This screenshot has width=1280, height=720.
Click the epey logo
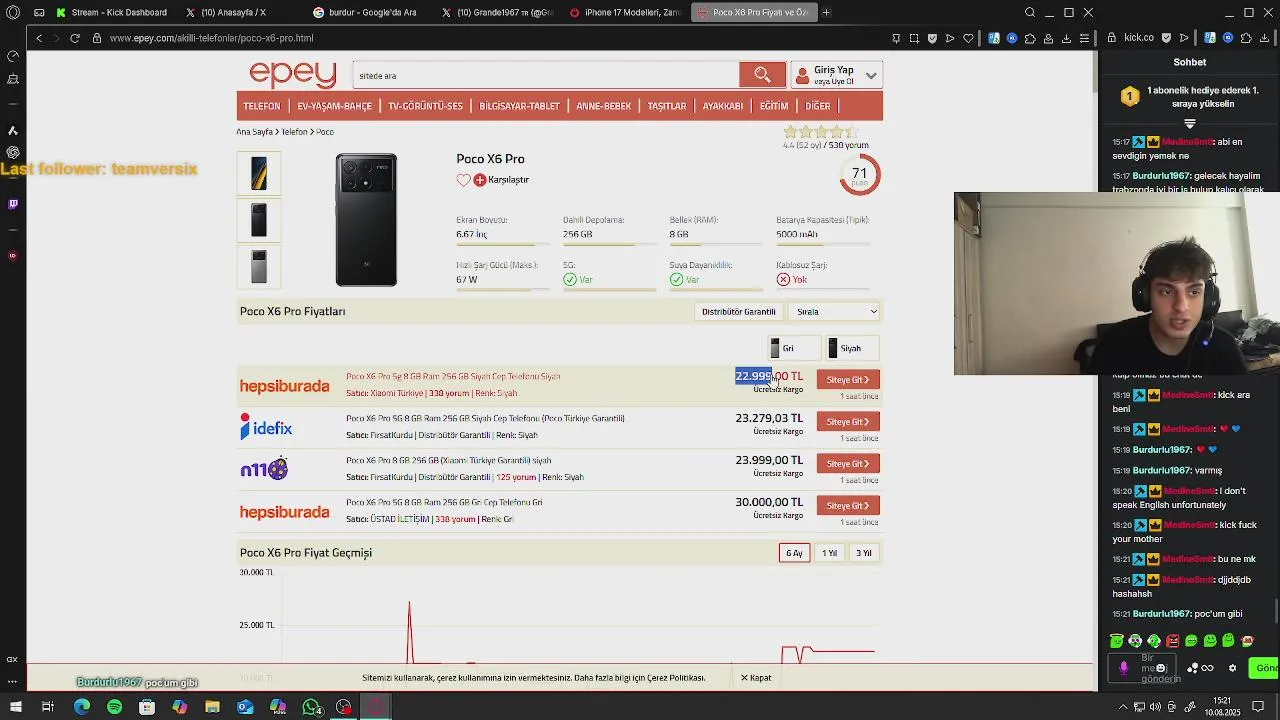[x=293, y=75]
